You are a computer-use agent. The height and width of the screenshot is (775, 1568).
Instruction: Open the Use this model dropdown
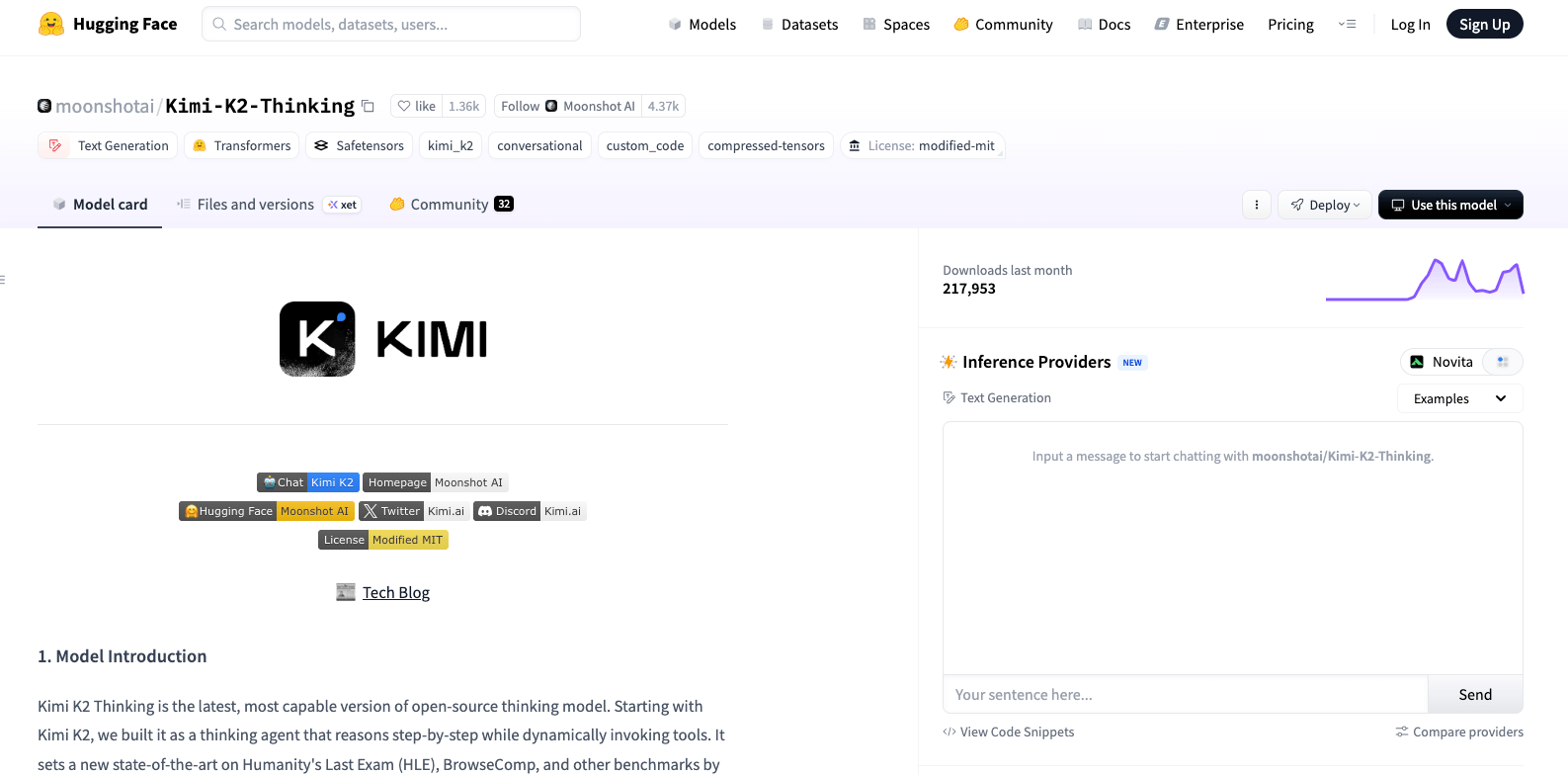point(1449,205)
